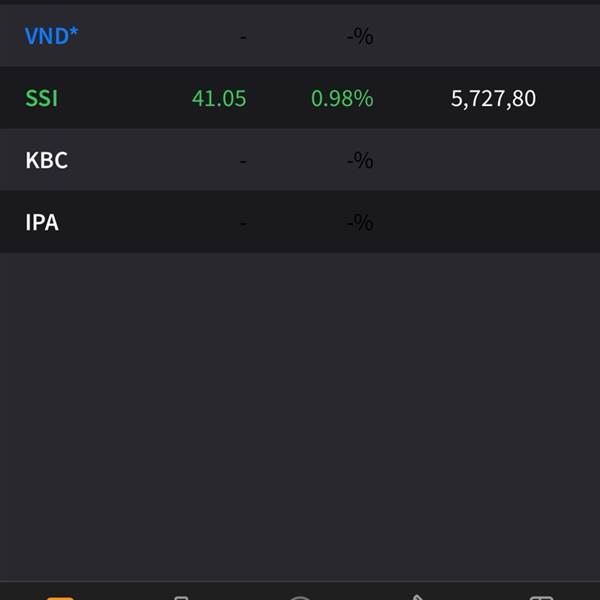Click SSI volume value 5,727,80

(493, 98)
